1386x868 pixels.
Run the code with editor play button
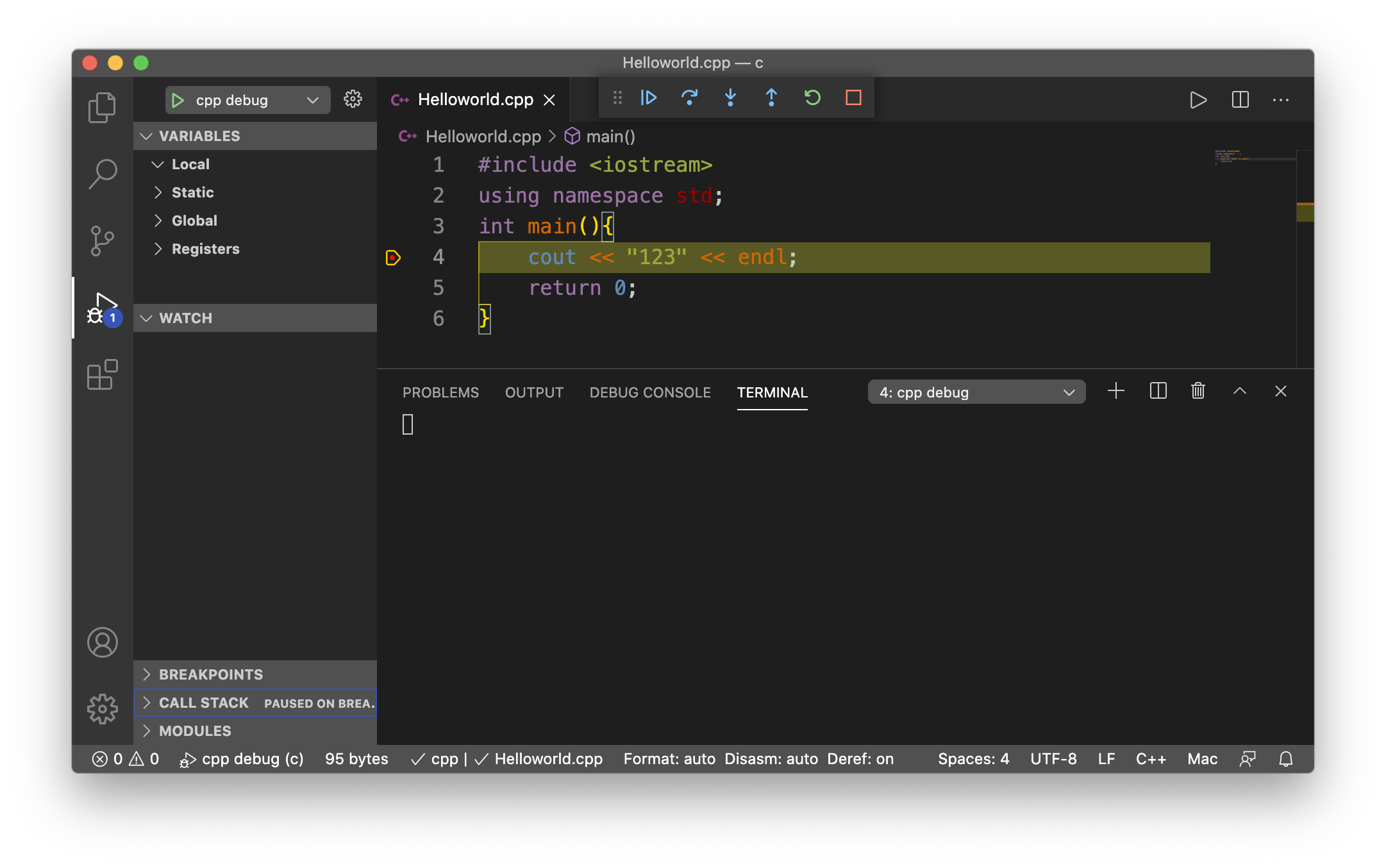(1198, 100)
